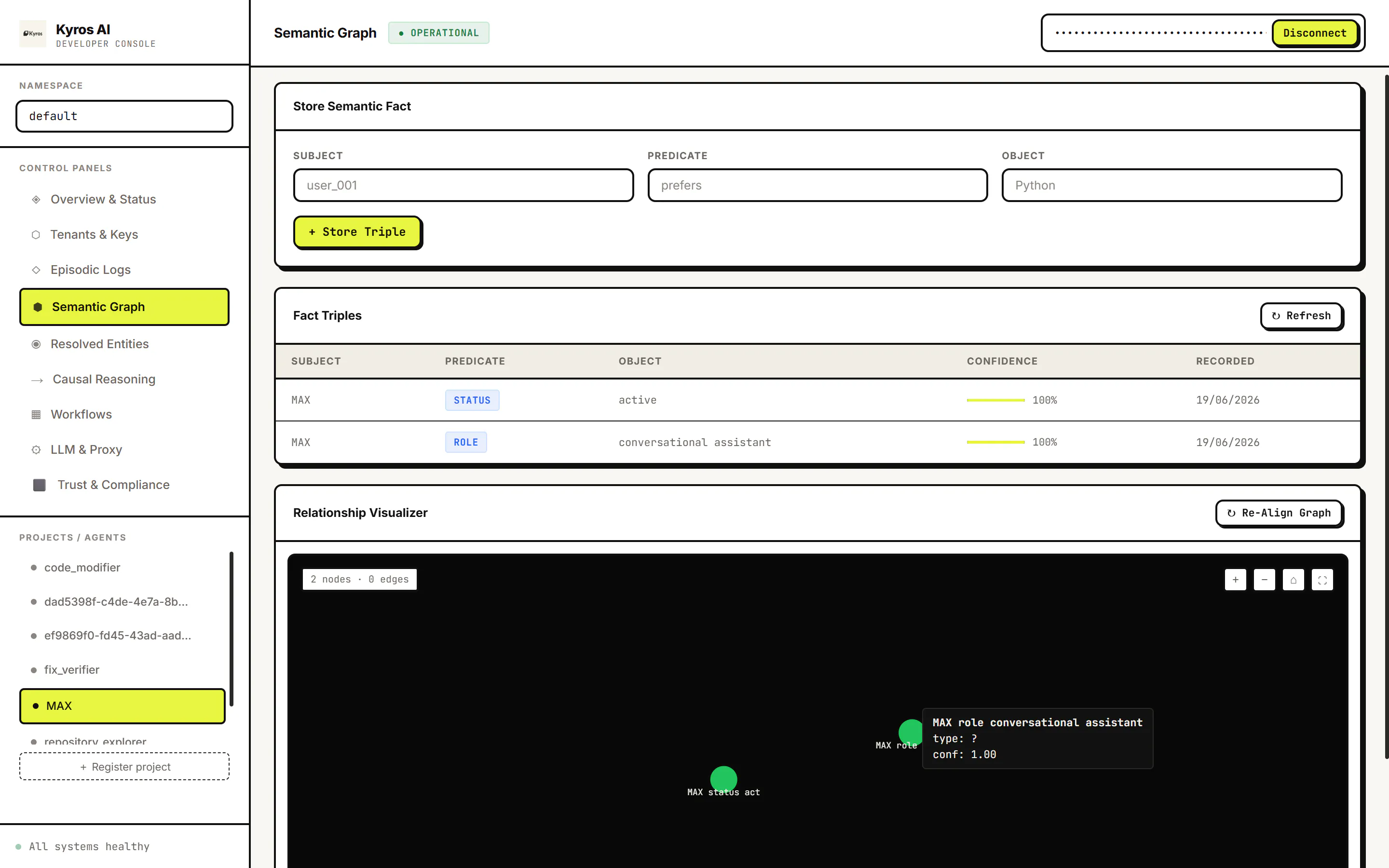The image size is (1389, 868).
Task: Click the ROLE predicate tag
Action: pyautogui.click(x=465, y=442)
